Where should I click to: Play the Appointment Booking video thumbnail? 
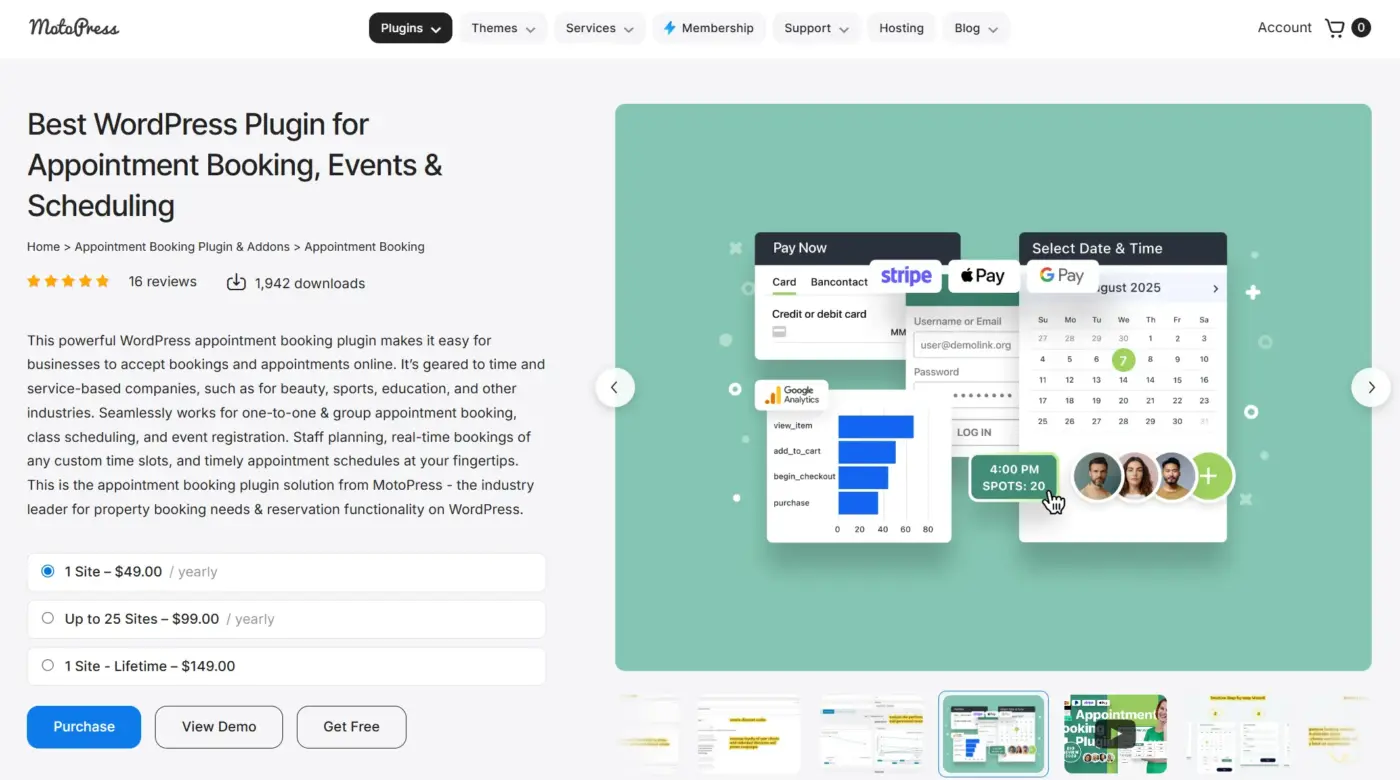[1115, 734]
